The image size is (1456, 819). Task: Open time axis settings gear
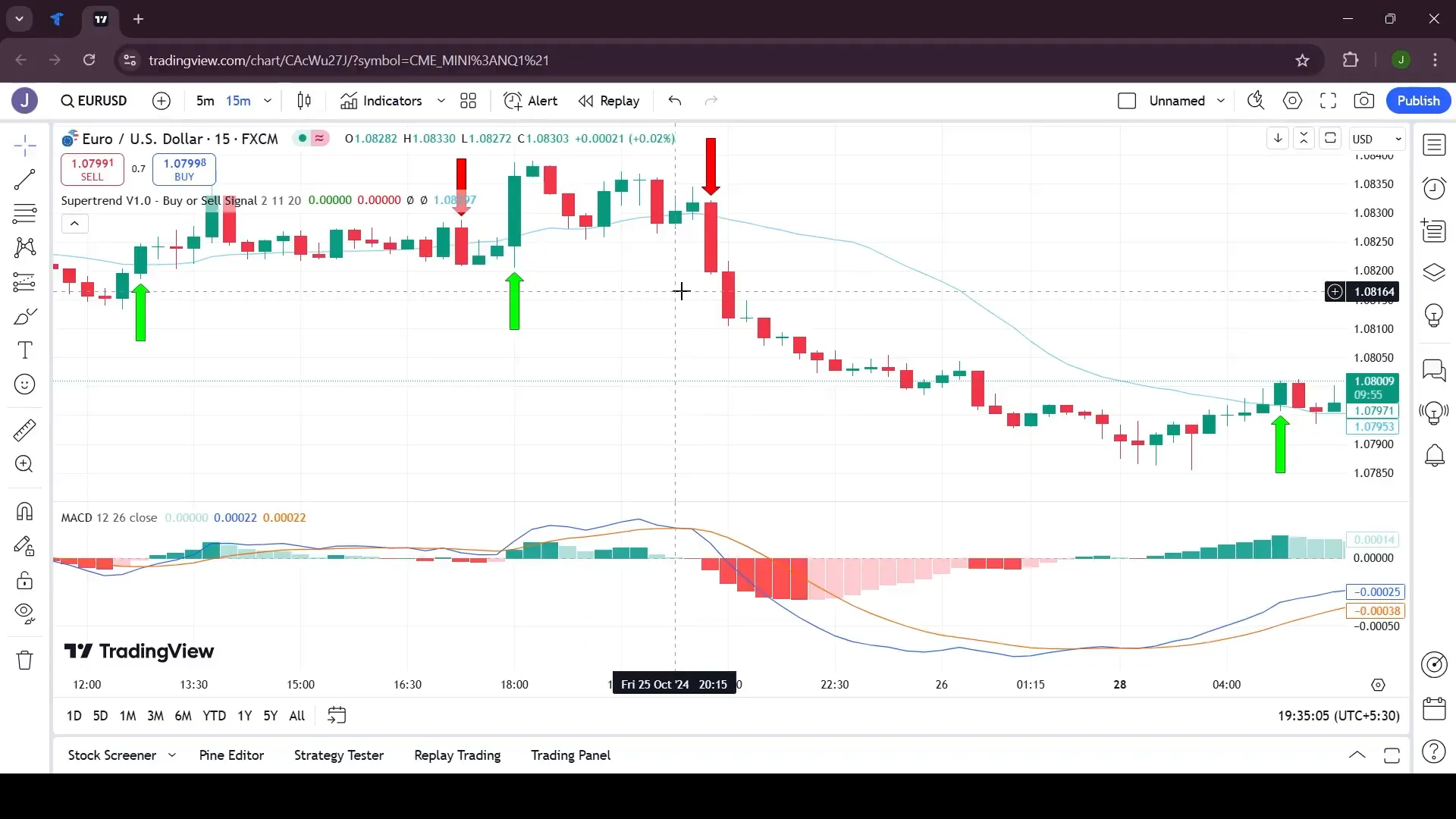tap(1379, 685)
